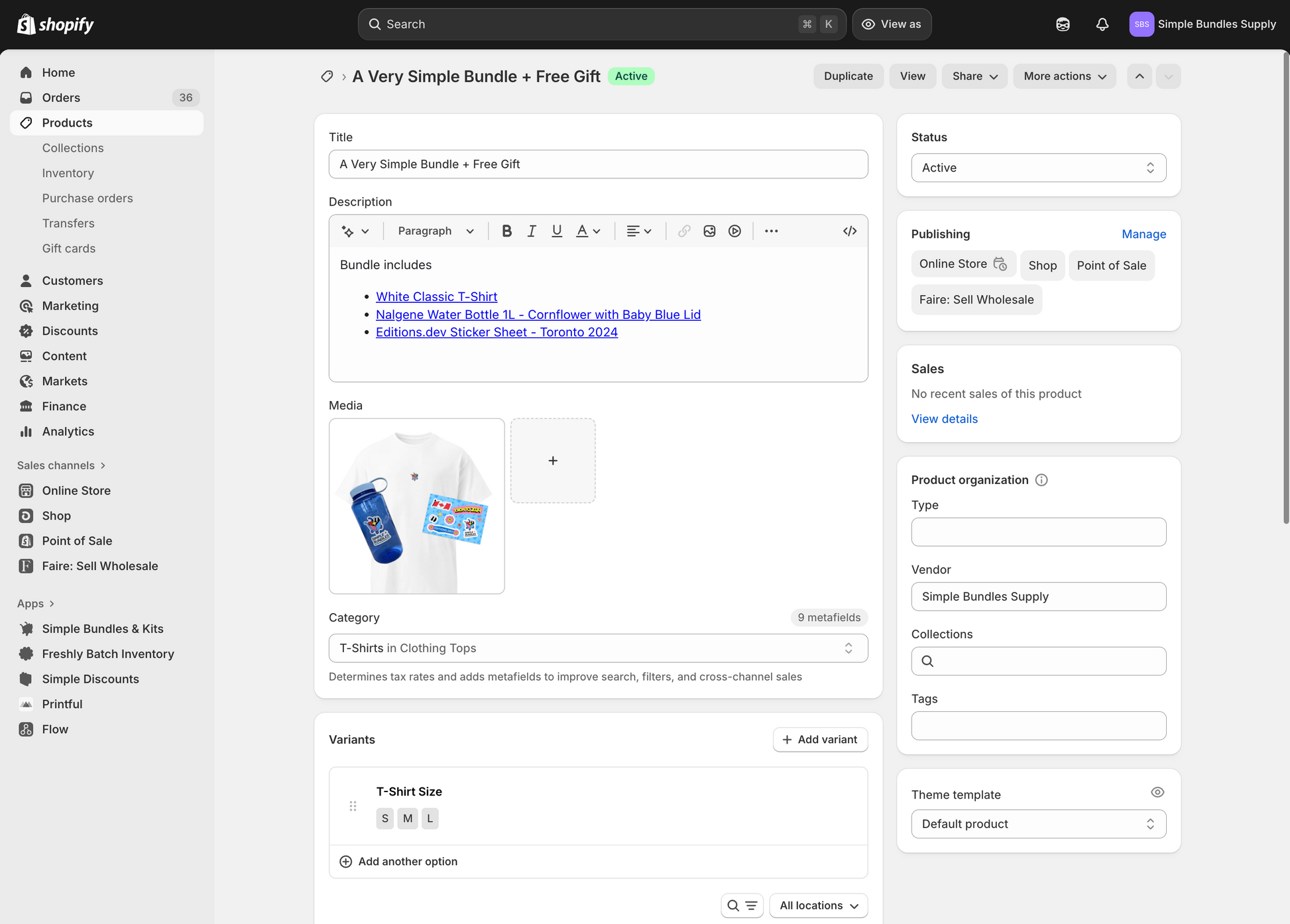This screenshot has width=1290, height=924.
Task: Click the insert video icon
Action: [x=734, y=231]
